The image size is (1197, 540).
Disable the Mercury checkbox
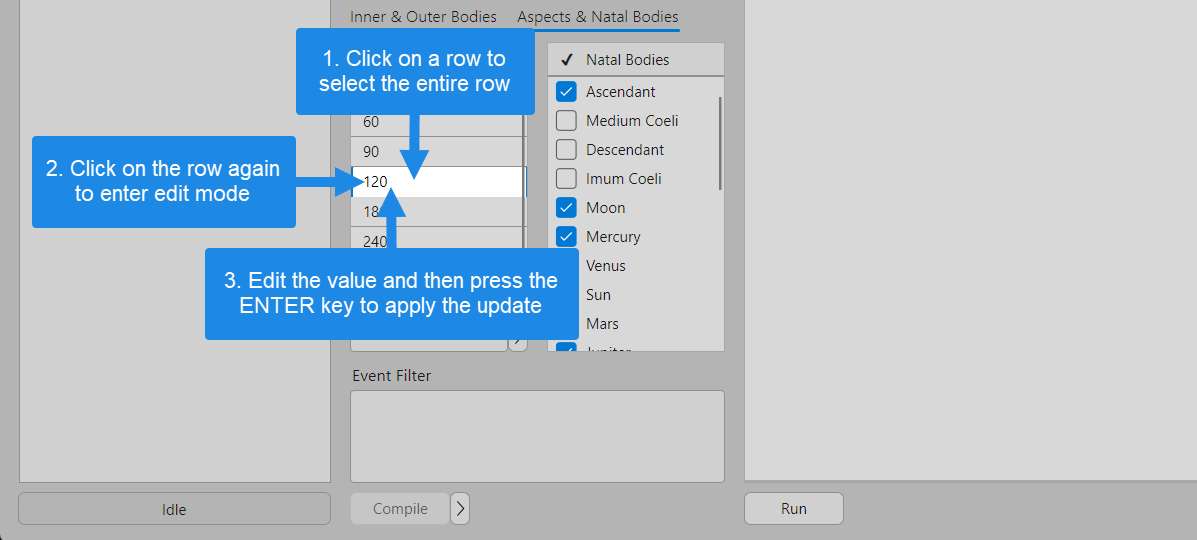566,237
